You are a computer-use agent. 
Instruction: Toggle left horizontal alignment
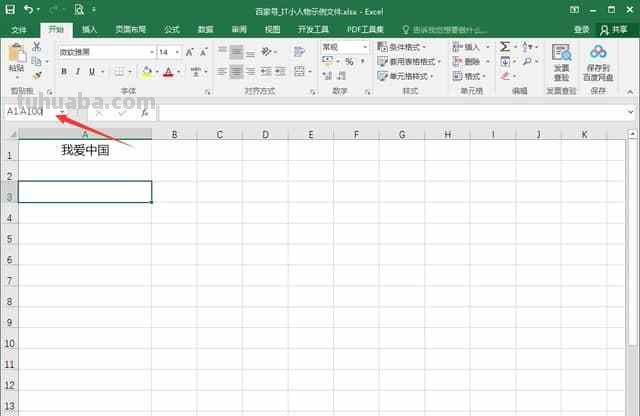tap(222, 71)
